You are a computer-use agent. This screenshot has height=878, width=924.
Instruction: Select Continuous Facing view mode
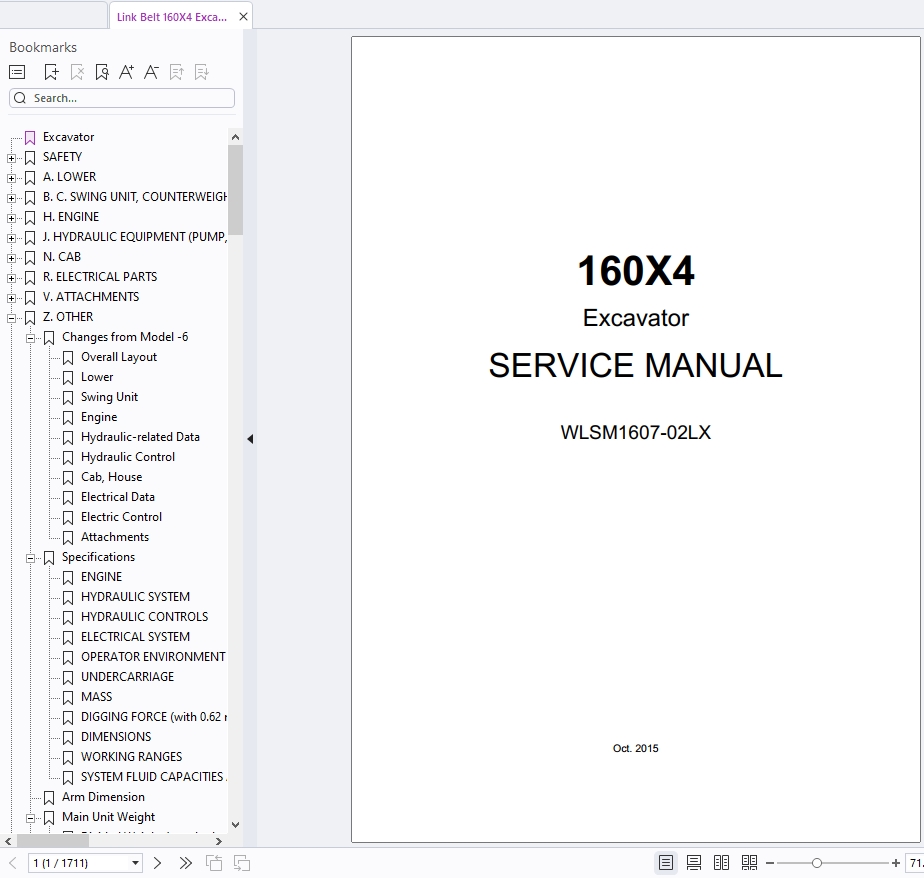tap(750, 863)
